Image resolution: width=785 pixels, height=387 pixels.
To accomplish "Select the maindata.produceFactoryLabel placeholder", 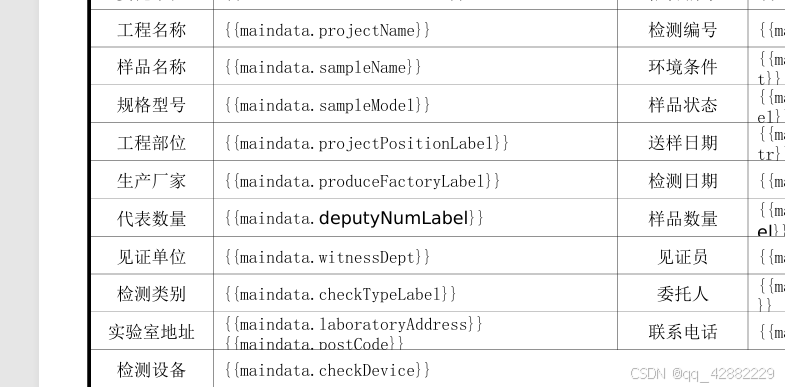I will tap(362, 181).
